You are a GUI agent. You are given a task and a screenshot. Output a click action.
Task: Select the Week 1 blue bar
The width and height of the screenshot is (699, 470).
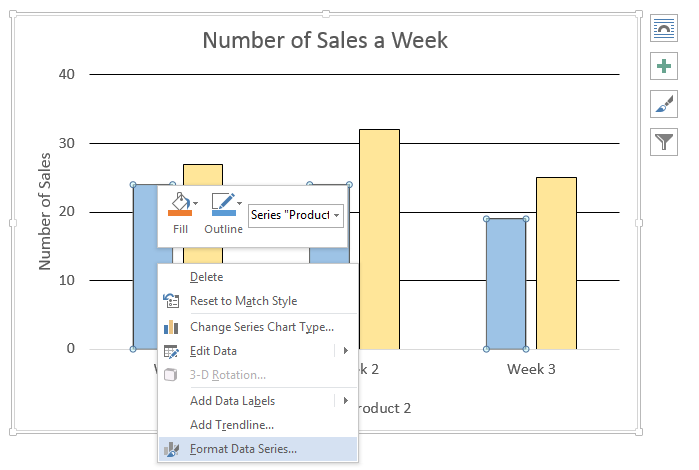click(x=145, y=267)
